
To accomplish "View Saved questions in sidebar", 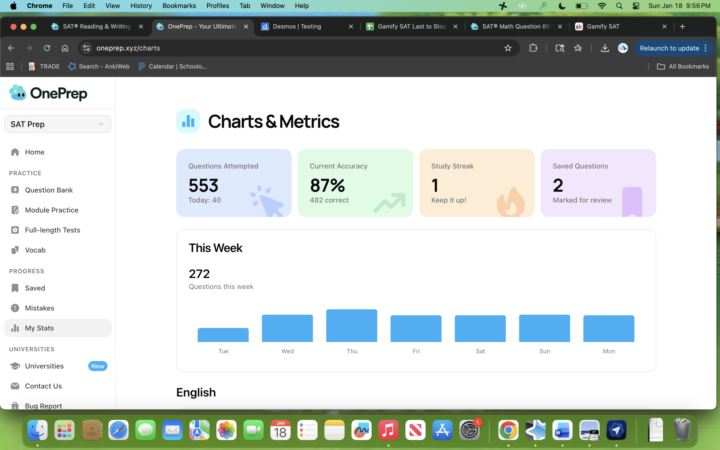I will coord(35,288).
